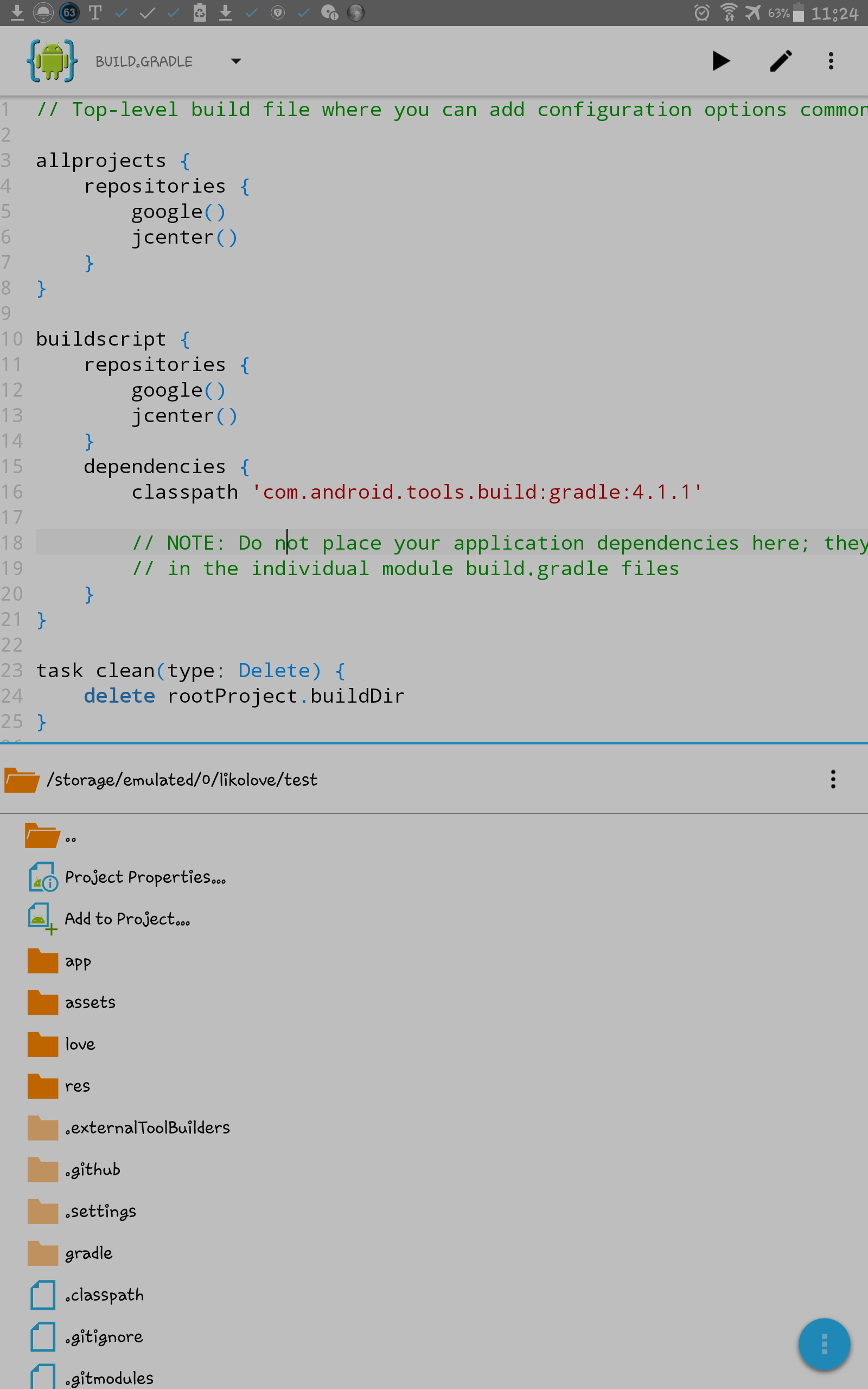The height and width of the screenshot is (1389, 868).
Task: Tap the battery 63% indicator
Action: (x=786, y=12)
